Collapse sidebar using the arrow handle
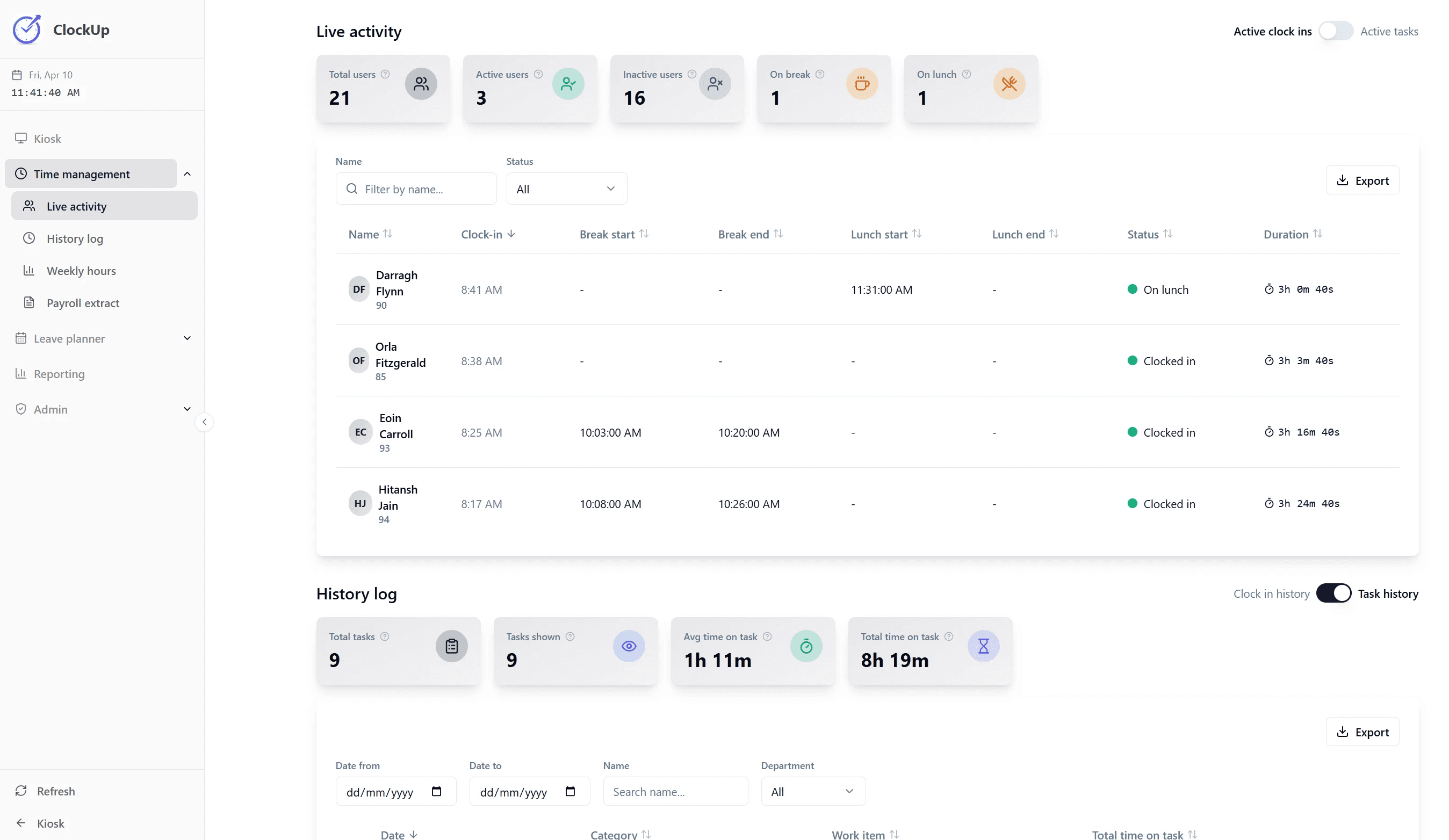 [x=204, y=422]
